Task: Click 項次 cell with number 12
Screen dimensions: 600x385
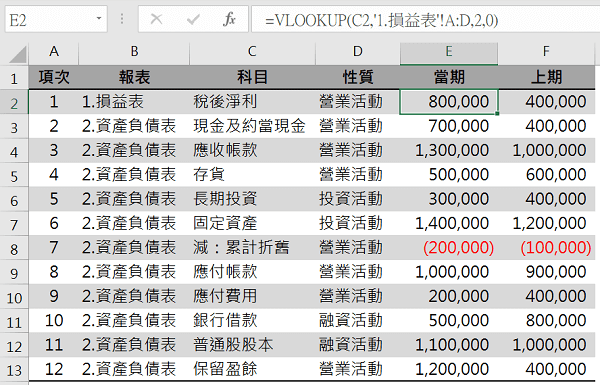Action: [54, 369]
